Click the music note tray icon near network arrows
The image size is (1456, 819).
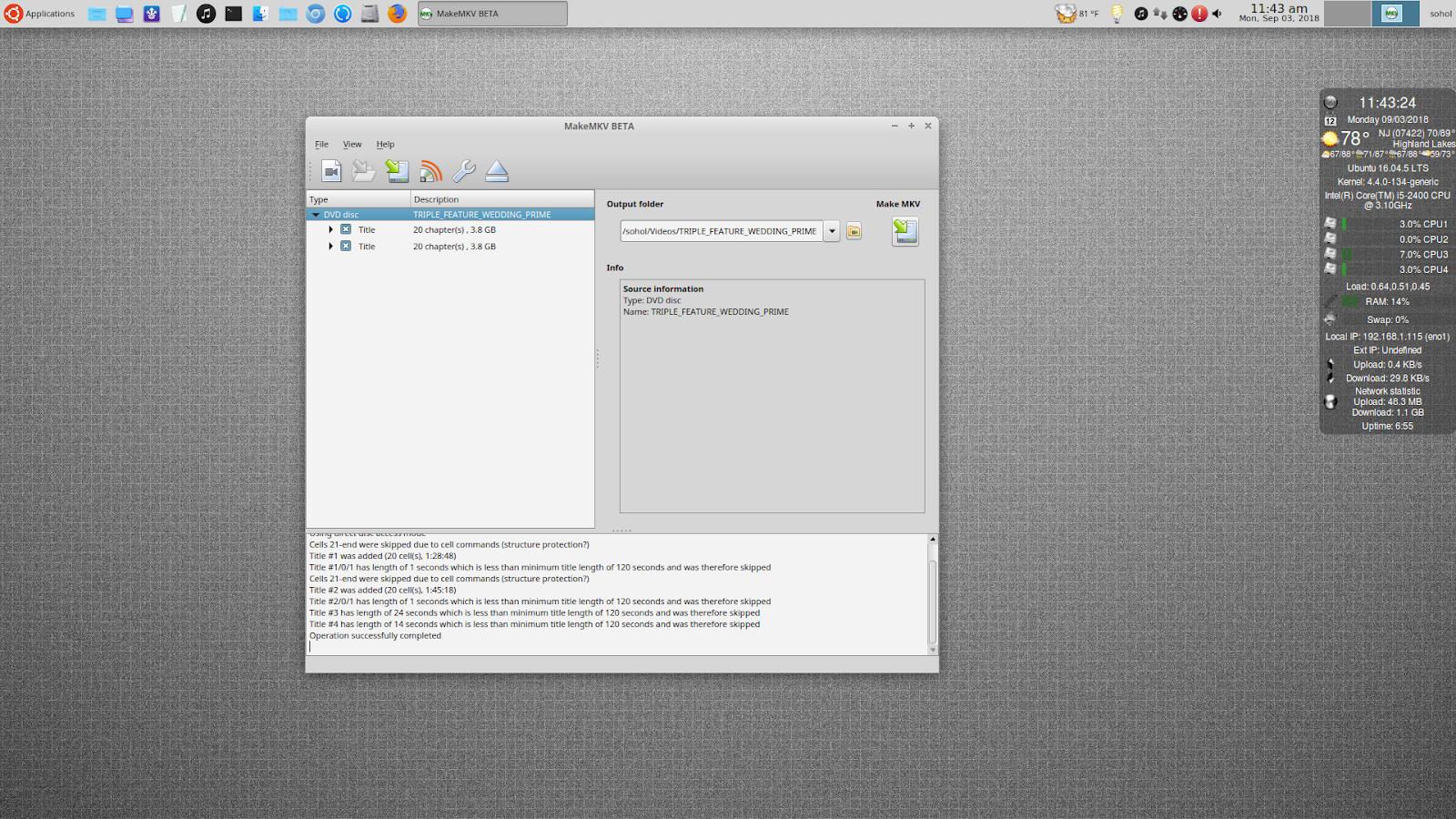[1141, 14]
